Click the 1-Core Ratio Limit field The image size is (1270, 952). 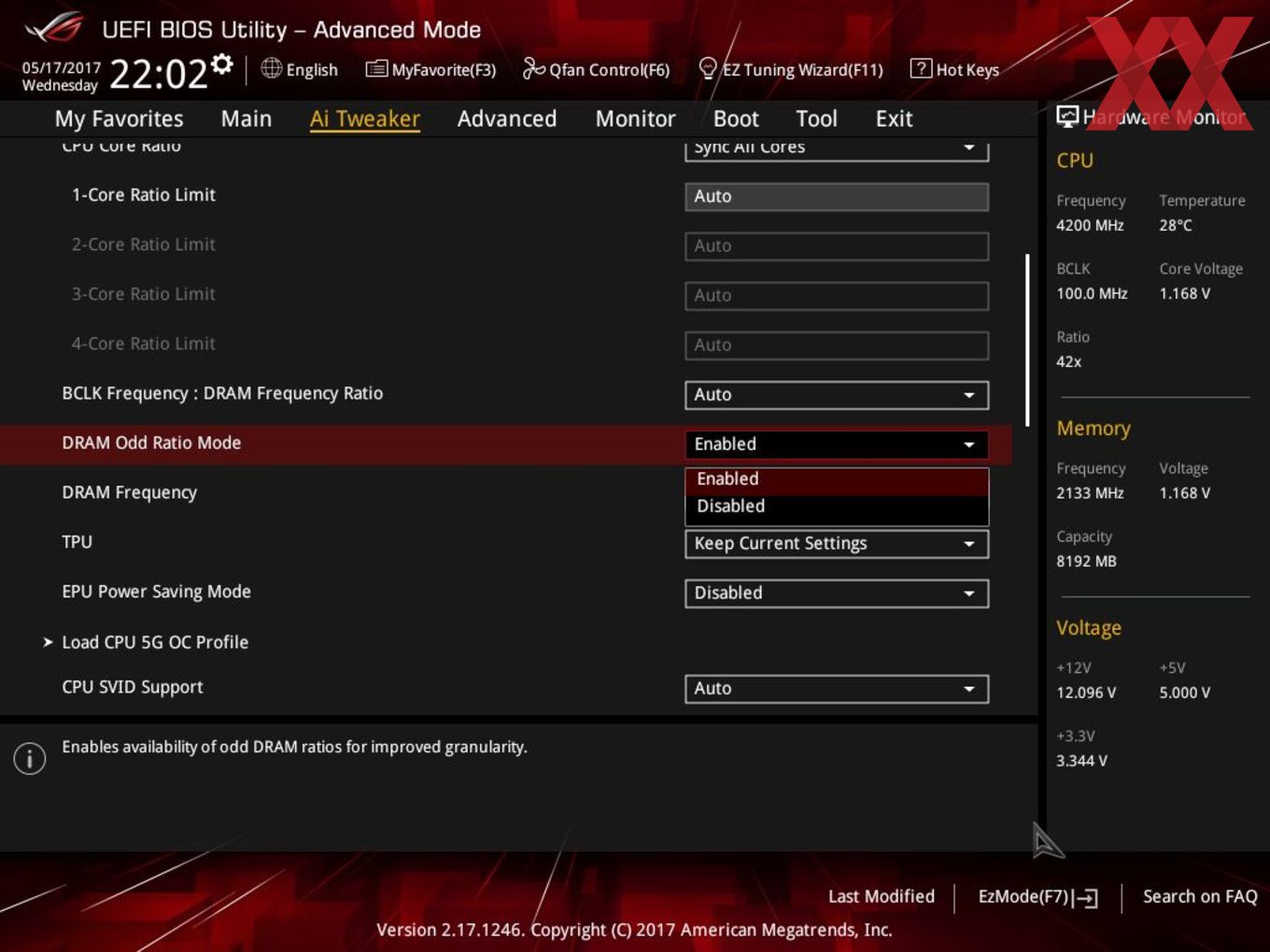coord(837,196)
